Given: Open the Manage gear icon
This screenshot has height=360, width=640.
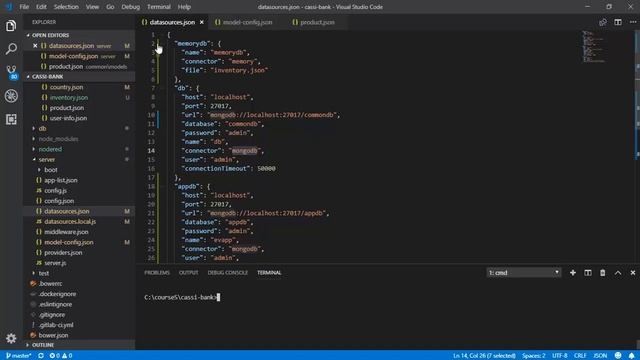Looking at the screenshot, I should 11,338.
